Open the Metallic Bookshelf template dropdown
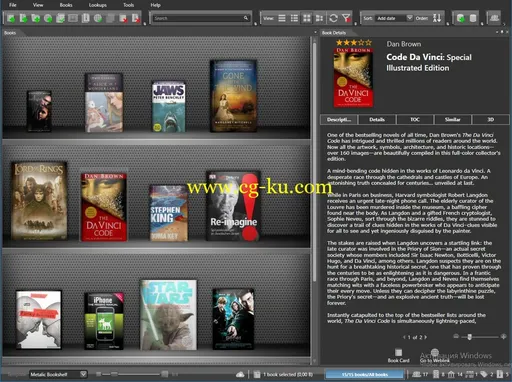 (x=58, y=374)
